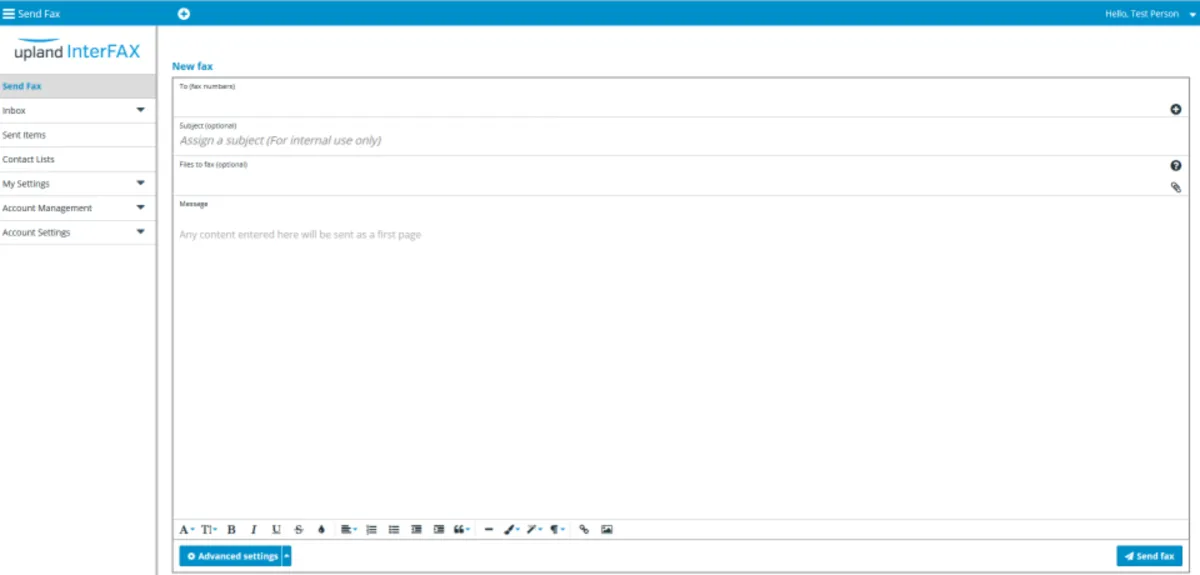Open the font size dropdown in editor toolbar
The height and width of the screenshot is (575, 1200).
click(x=209, y=529)
